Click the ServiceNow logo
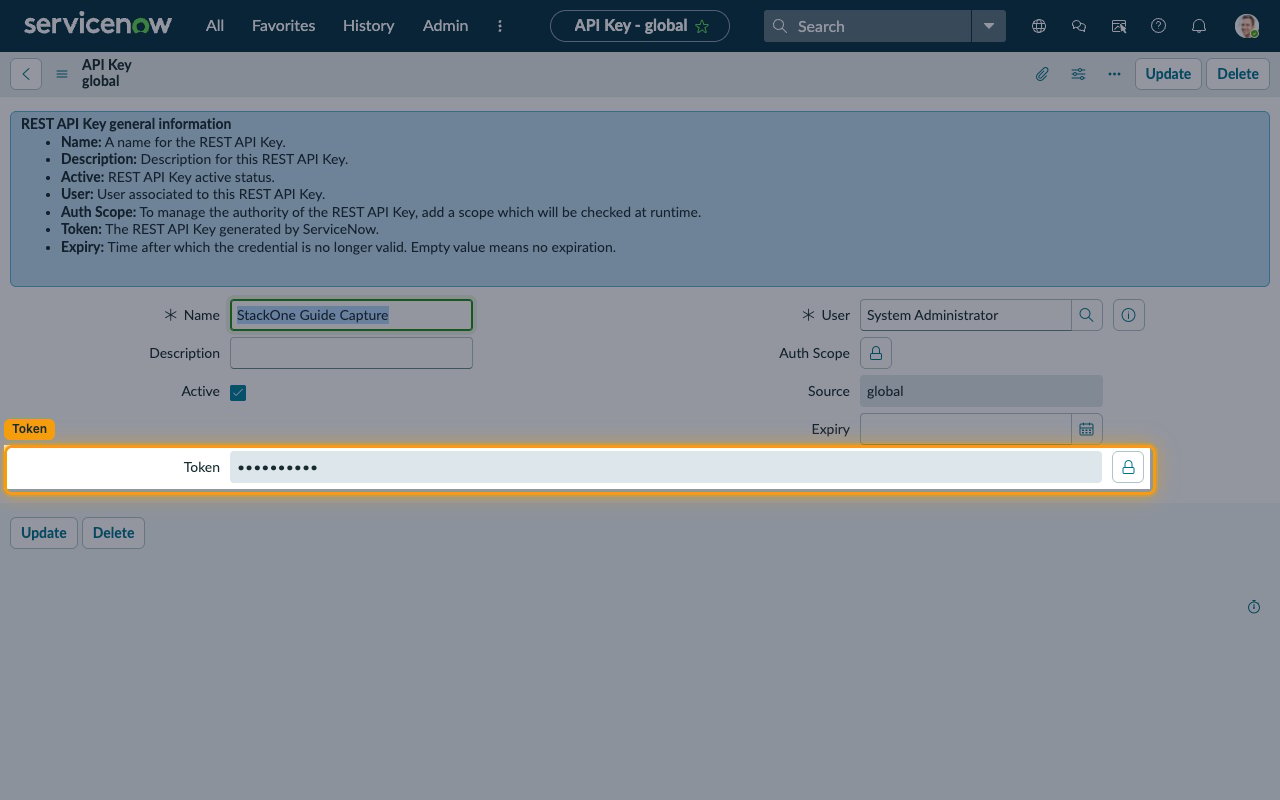The image size is (1280, 800). pos(98,25)
